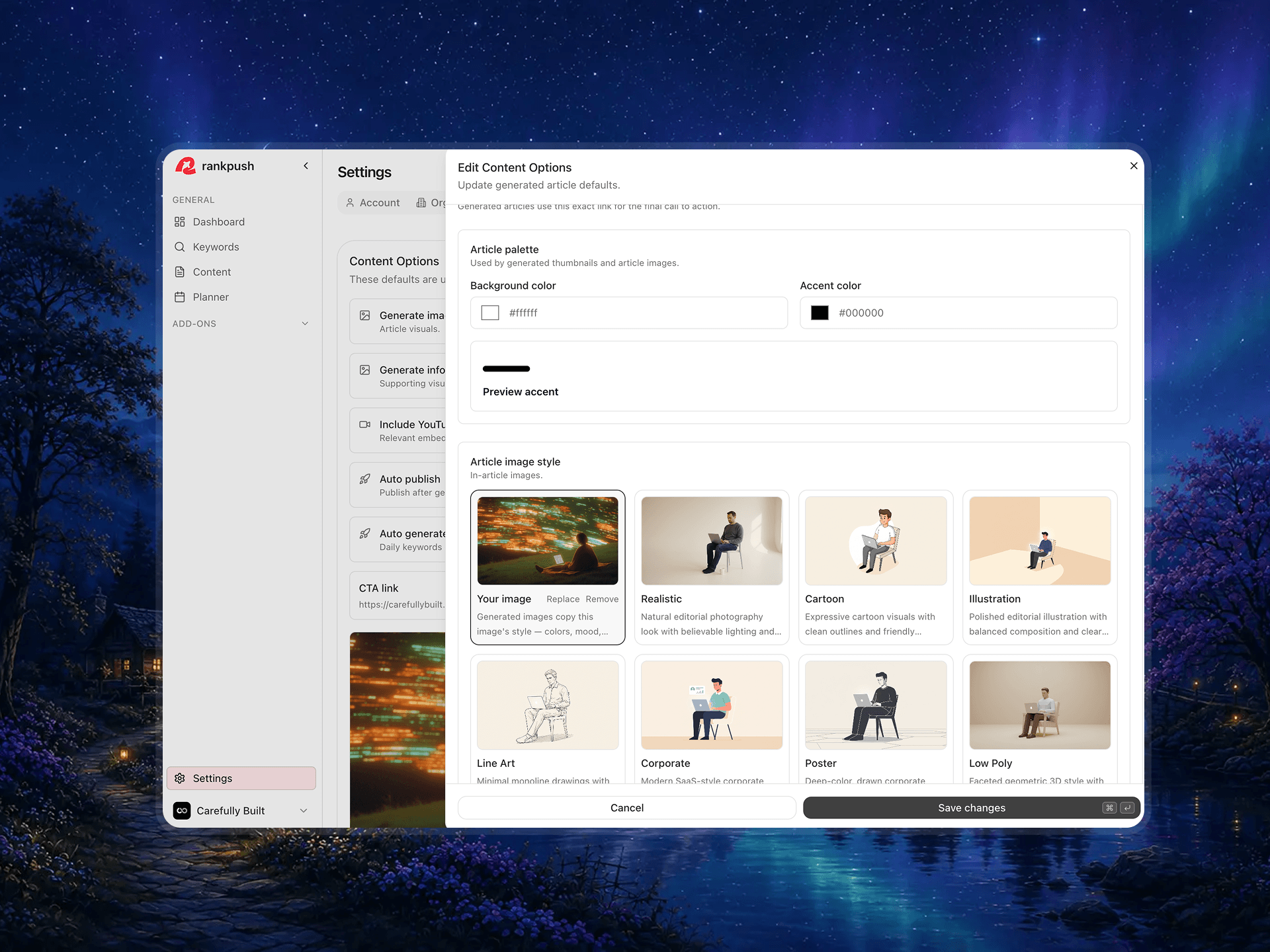Select Settings in the sidebar
This screenshot has width=1270, height=952.
241,778
